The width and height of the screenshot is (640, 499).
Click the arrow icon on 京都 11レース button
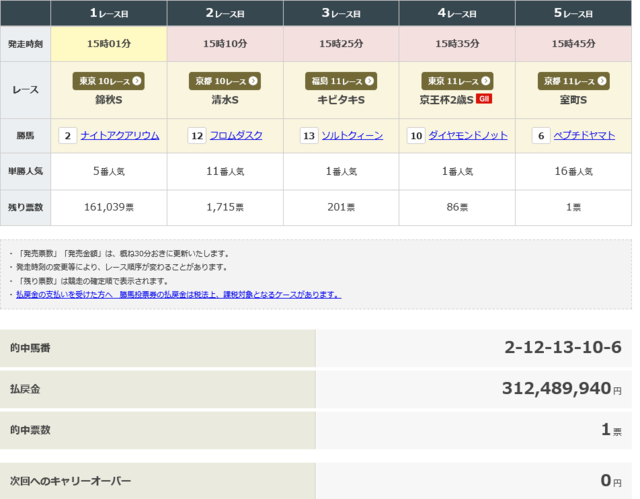point(601,81)
